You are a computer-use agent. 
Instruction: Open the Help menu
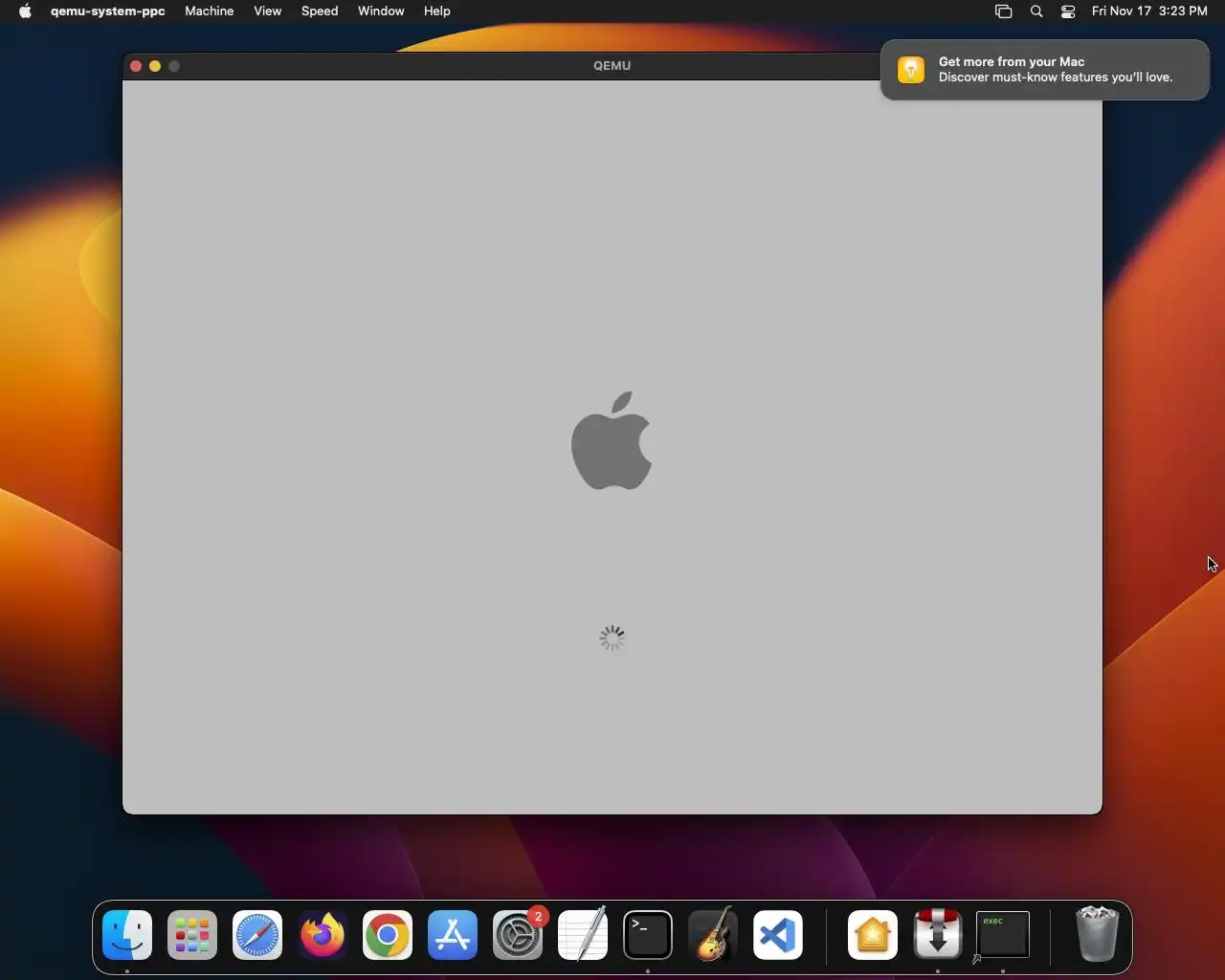tap(437, 11)
